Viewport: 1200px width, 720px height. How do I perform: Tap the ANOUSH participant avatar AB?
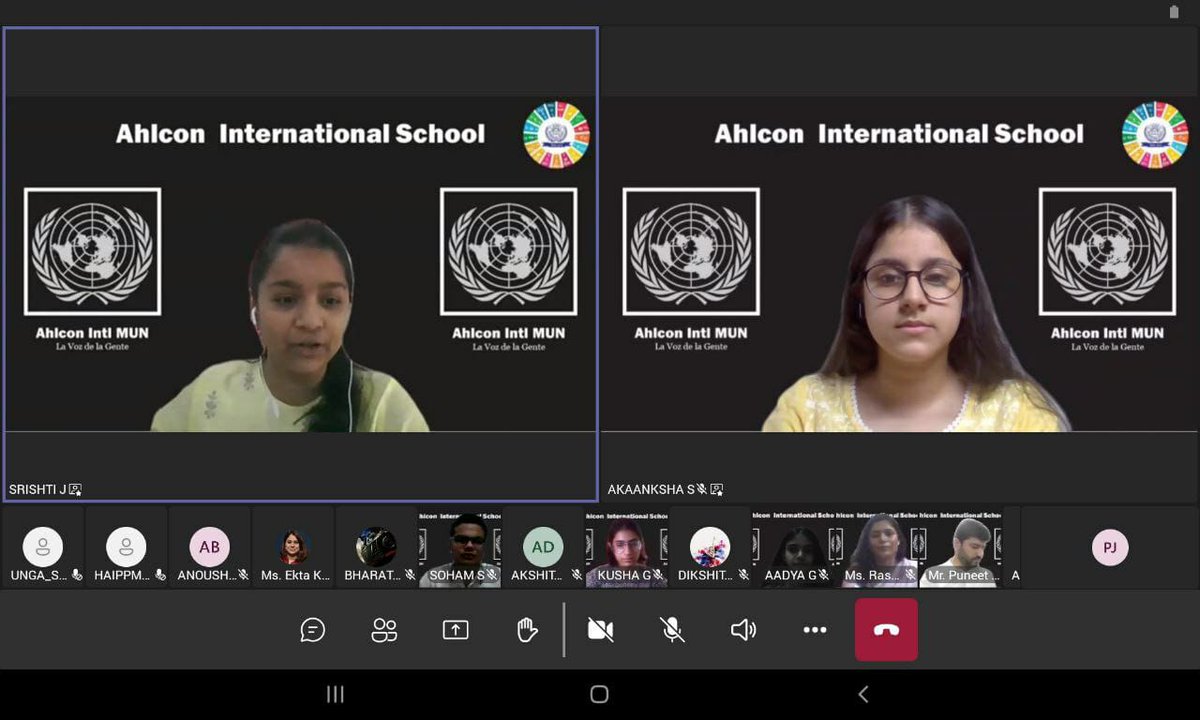pos(210,547)
